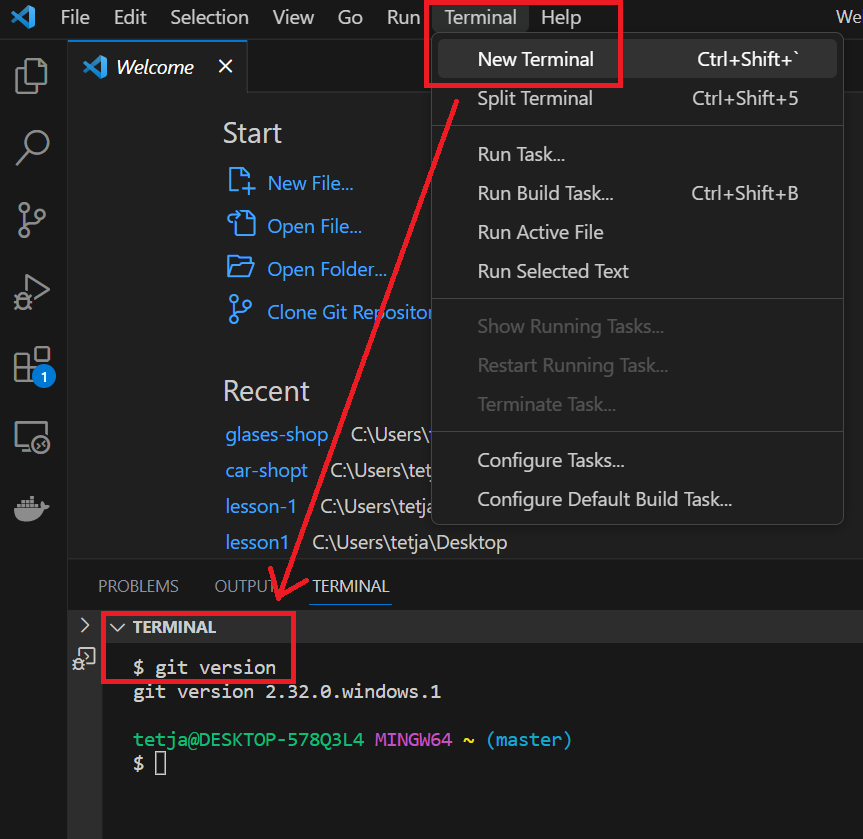Click the 'Start' heading on Welcome page
The width and height of the screenshot is (863, 839).
[252, 133]
